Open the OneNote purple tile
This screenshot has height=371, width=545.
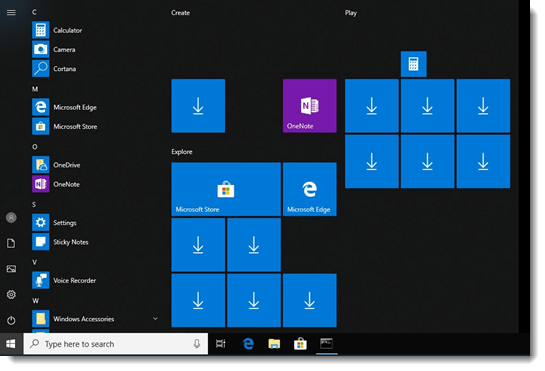pyautogui.click(x=310, y=106)
